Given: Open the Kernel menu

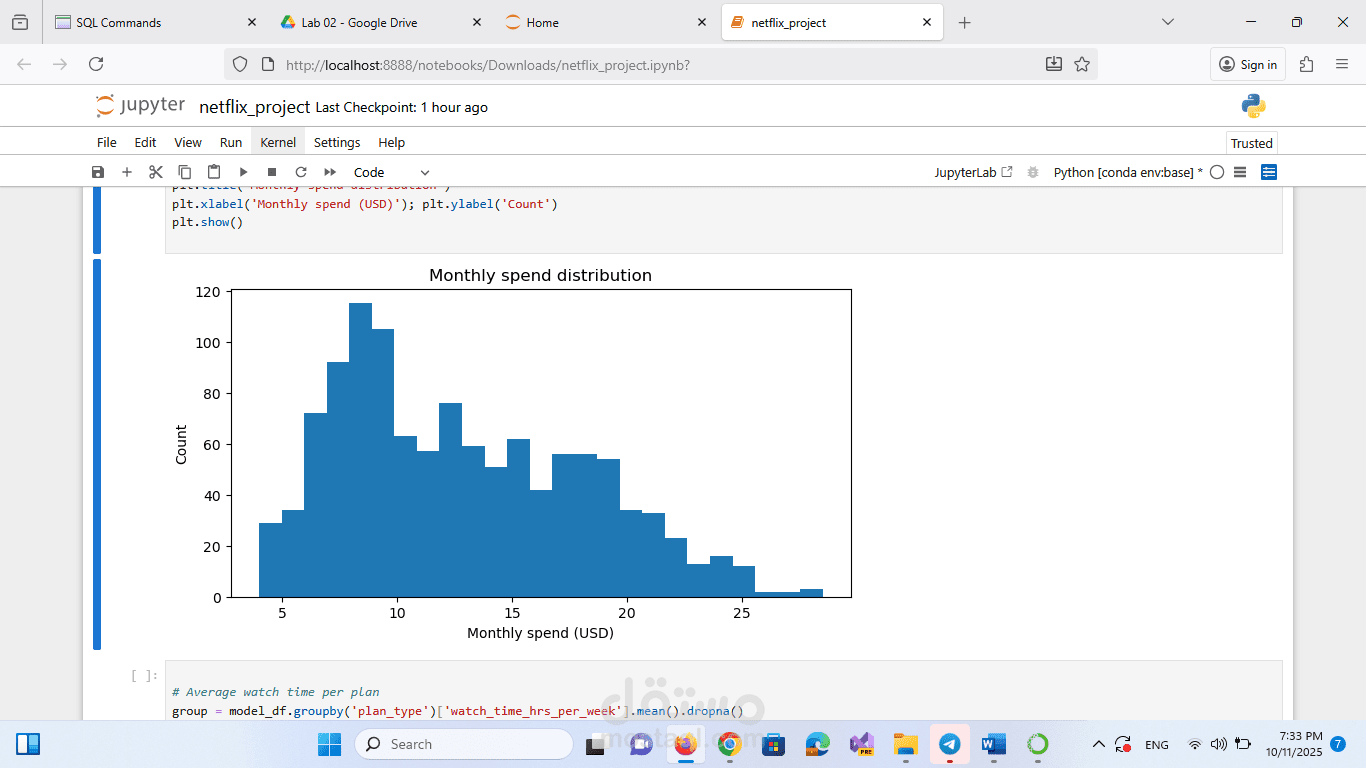Looking at the screenshot, I should pyautogui.click(x=278, y=142).
